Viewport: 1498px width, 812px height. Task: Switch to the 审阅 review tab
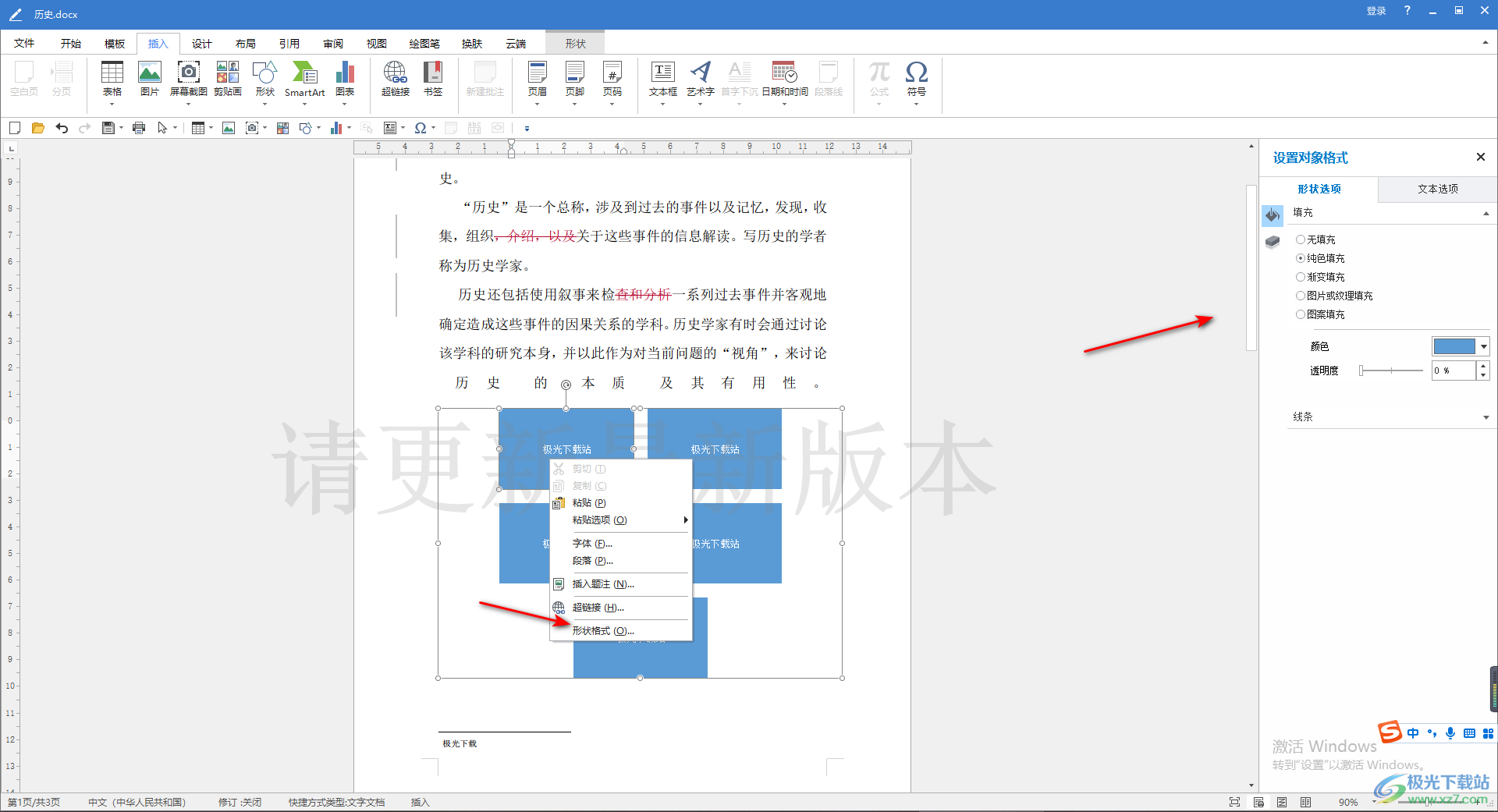[x=333, y=44]
